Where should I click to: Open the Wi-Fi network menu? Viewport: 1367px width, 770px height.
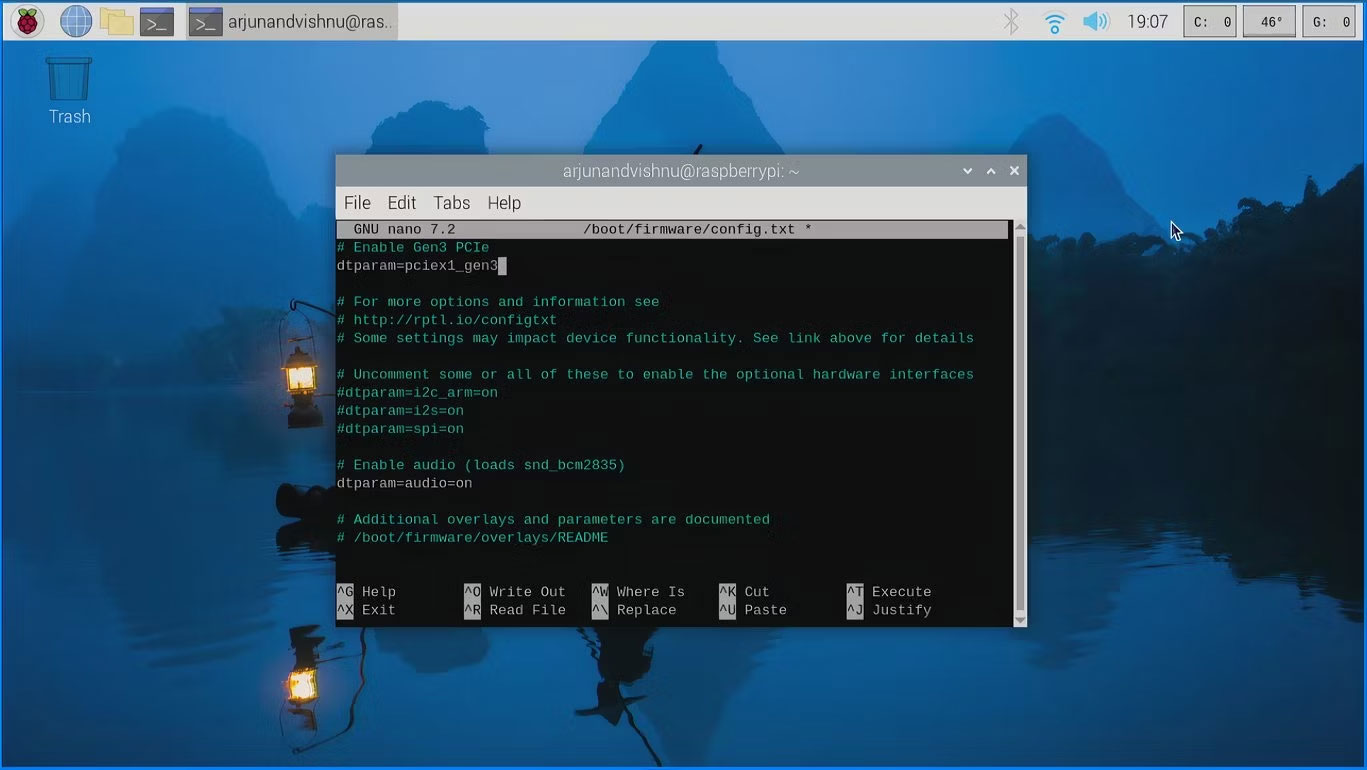click(1054, 21)
